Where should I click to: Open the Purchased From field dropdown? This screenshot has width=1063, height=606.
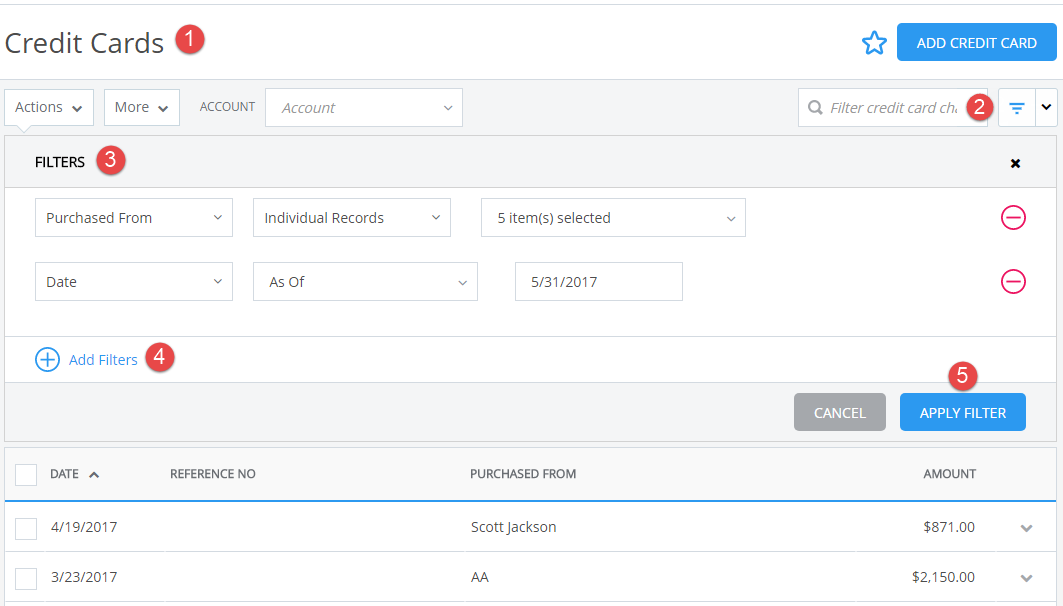(134, 218)
